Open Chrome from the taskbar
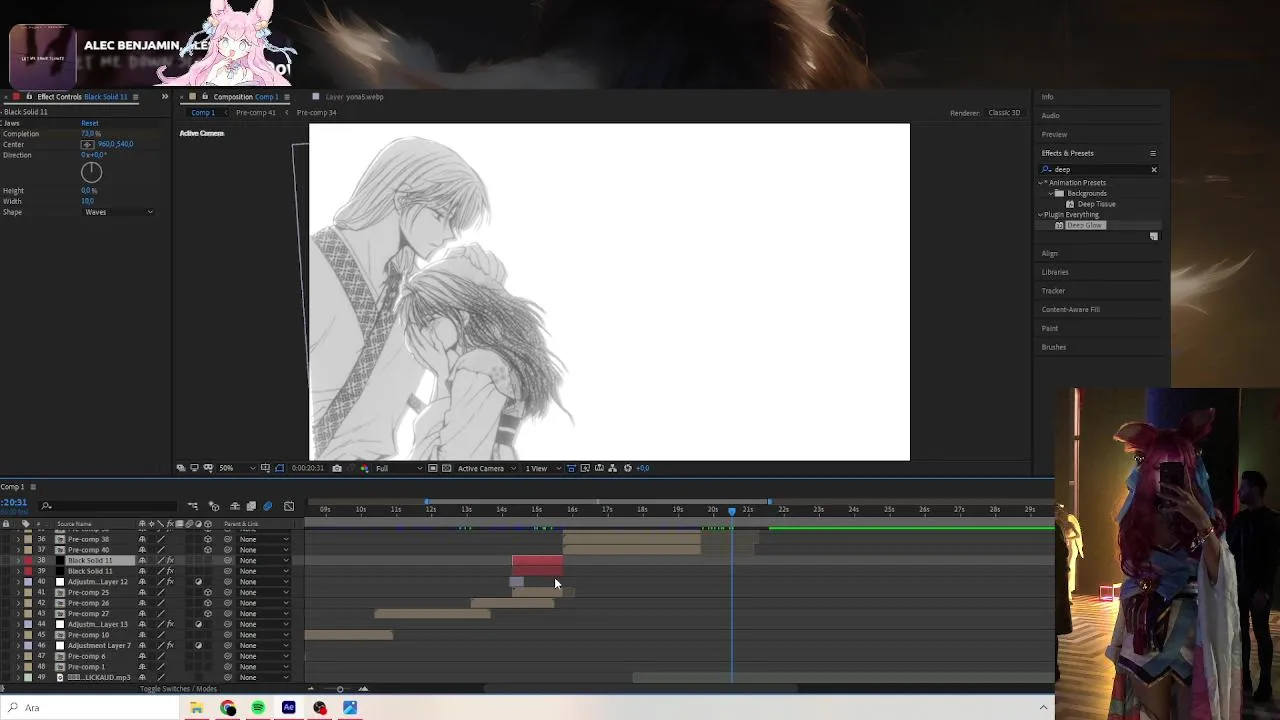Viewport: 1280px width, 720px height. pyautogui.click(x=228, y=708)
